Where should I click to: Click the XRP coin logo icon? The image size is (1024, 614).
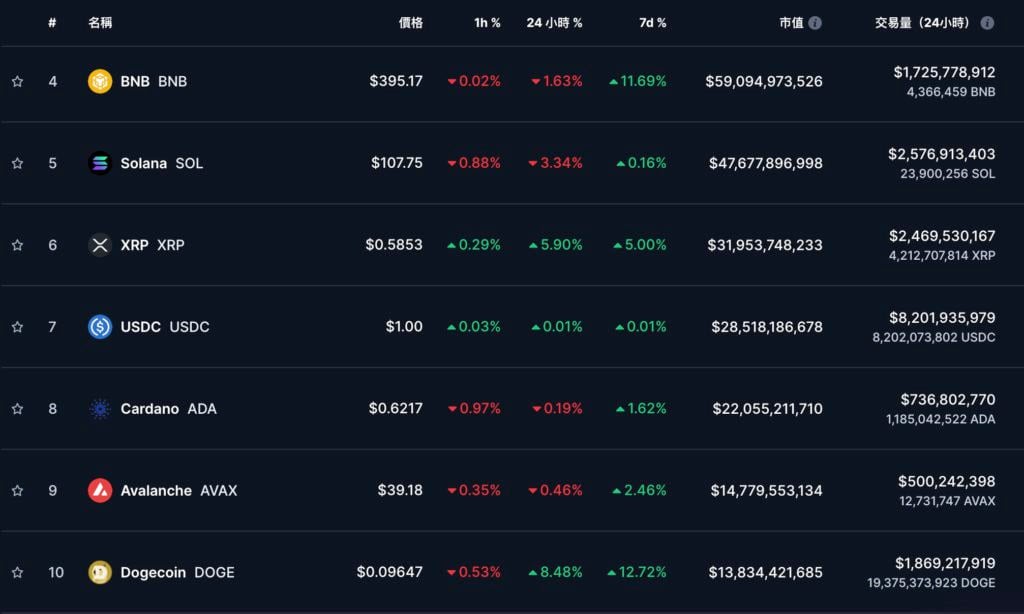pos(100,245)
